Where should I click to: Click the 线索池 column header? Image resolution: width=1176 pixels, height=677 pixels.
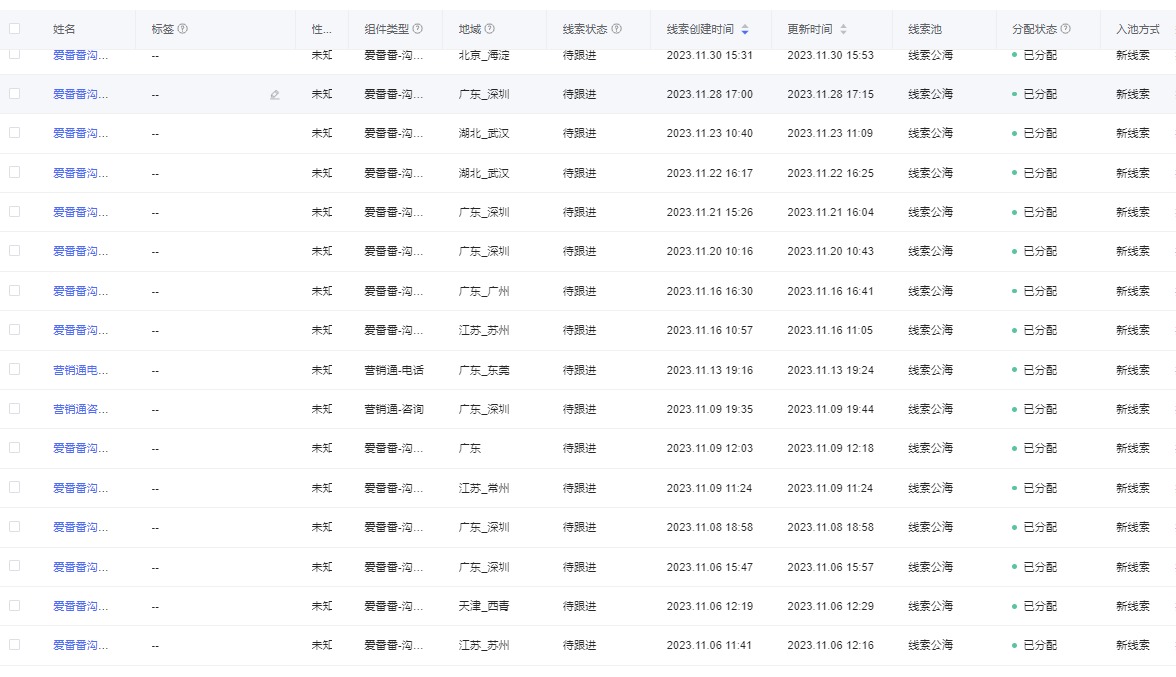(x=924, y=29)
